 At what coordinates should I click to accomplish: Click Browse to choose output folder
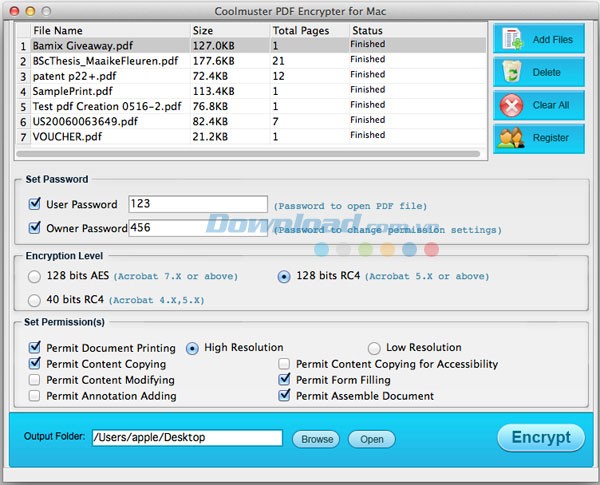316,439
